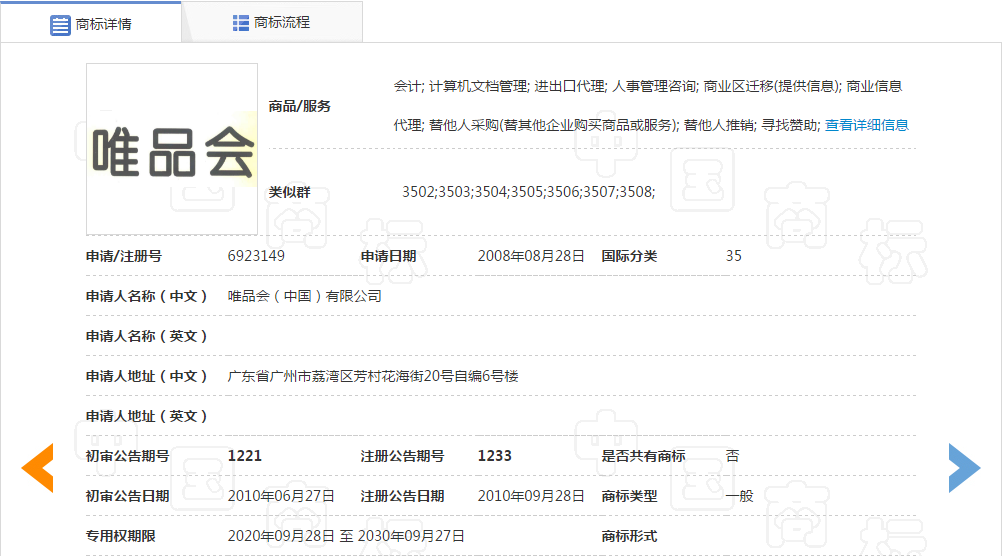This screenshot has height=556, width=1005.
Task: Click the 初审公告日期 label
Action: pos(128,496)
